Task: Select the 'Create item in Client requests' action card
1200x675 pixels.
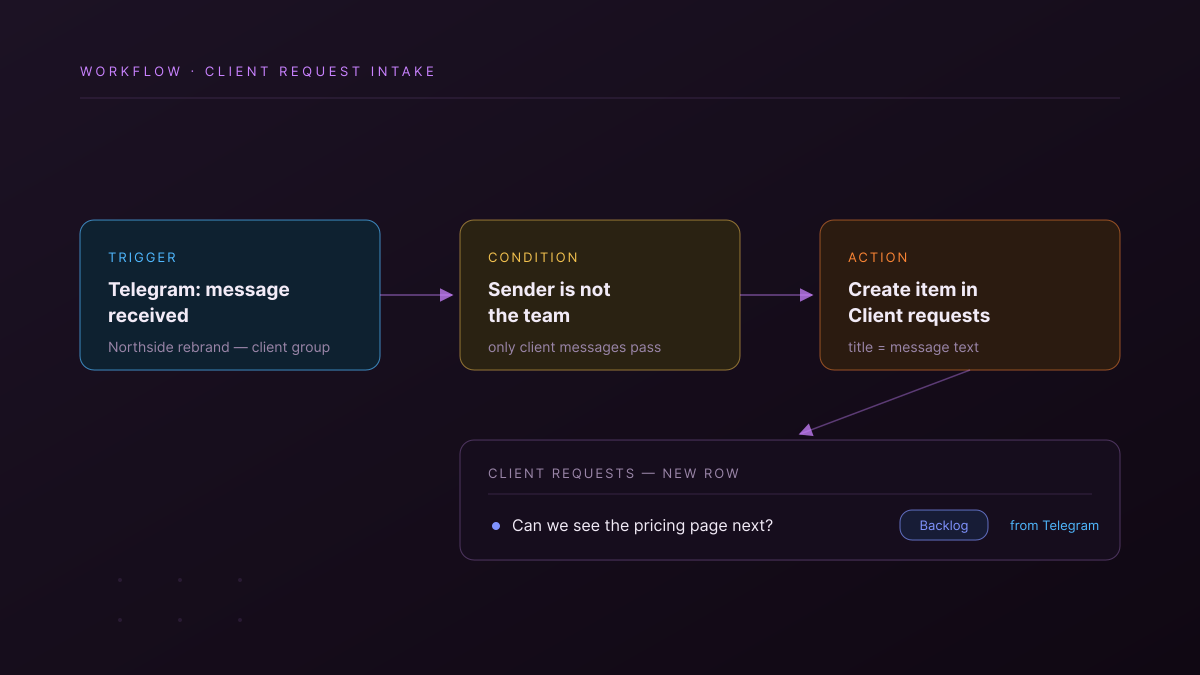Action: click(970, 295)
